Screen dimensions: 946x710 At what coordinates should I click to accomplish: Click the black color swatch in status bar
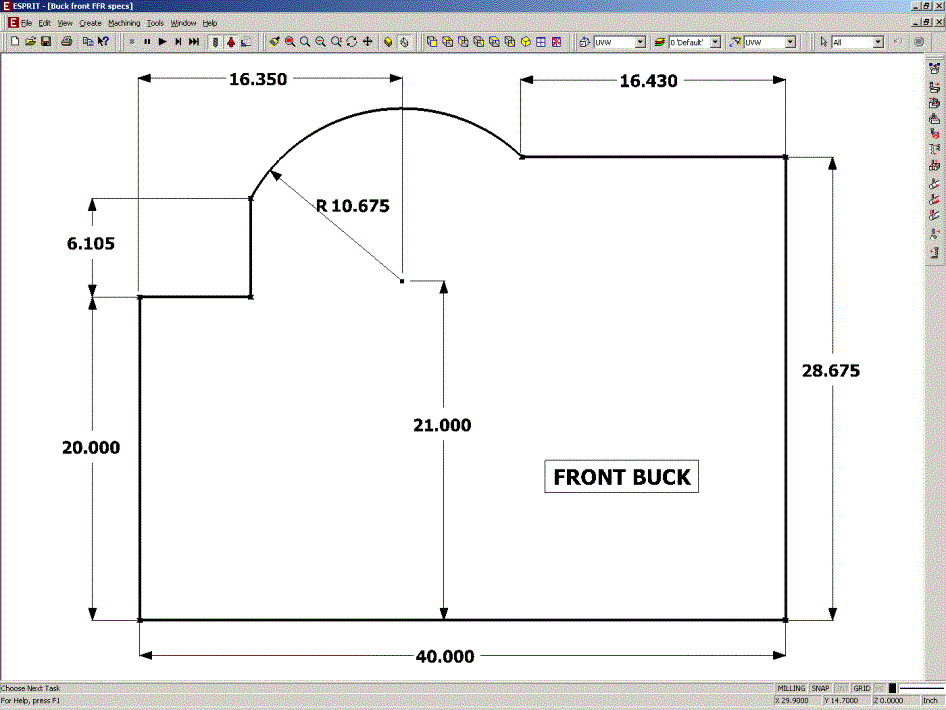[x=892, y=689]
